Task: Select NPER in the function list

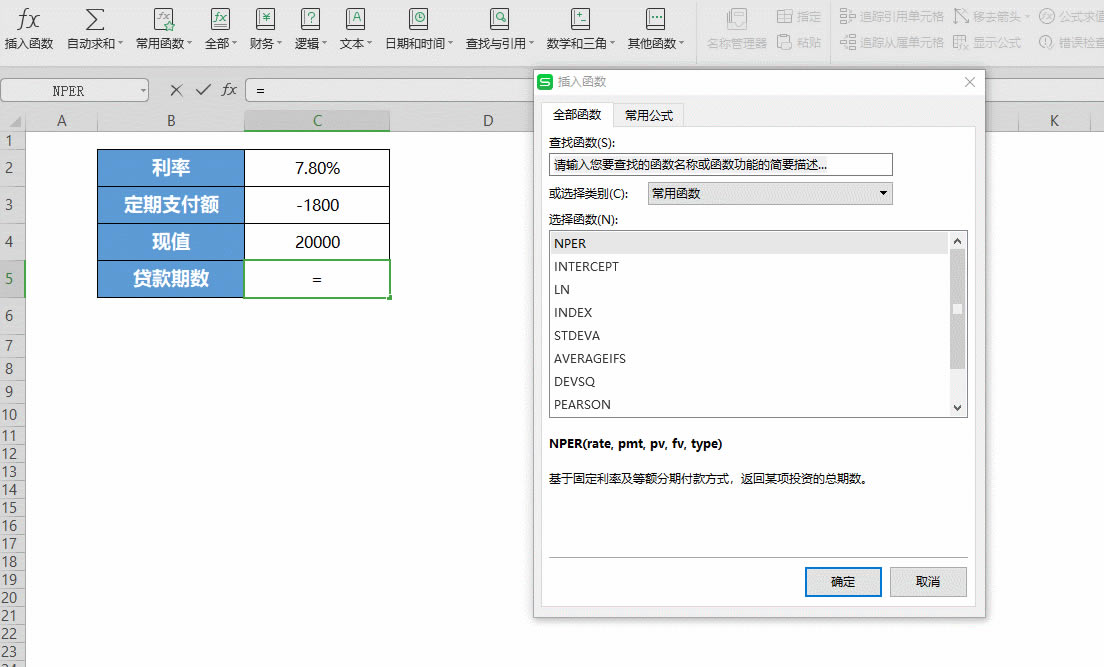Action: coord(748,243)
